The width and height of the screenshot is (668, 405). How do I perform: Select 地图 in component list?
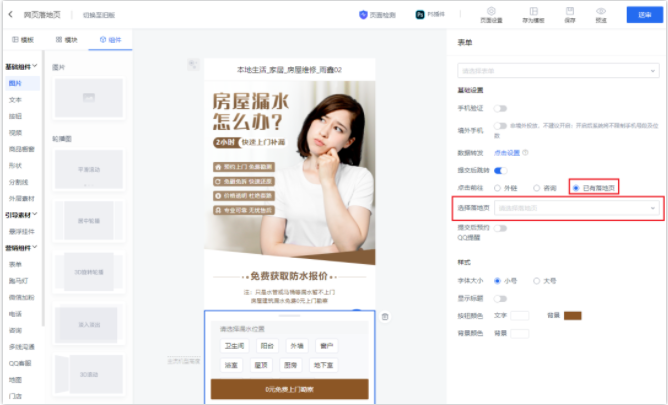(15, 379)
